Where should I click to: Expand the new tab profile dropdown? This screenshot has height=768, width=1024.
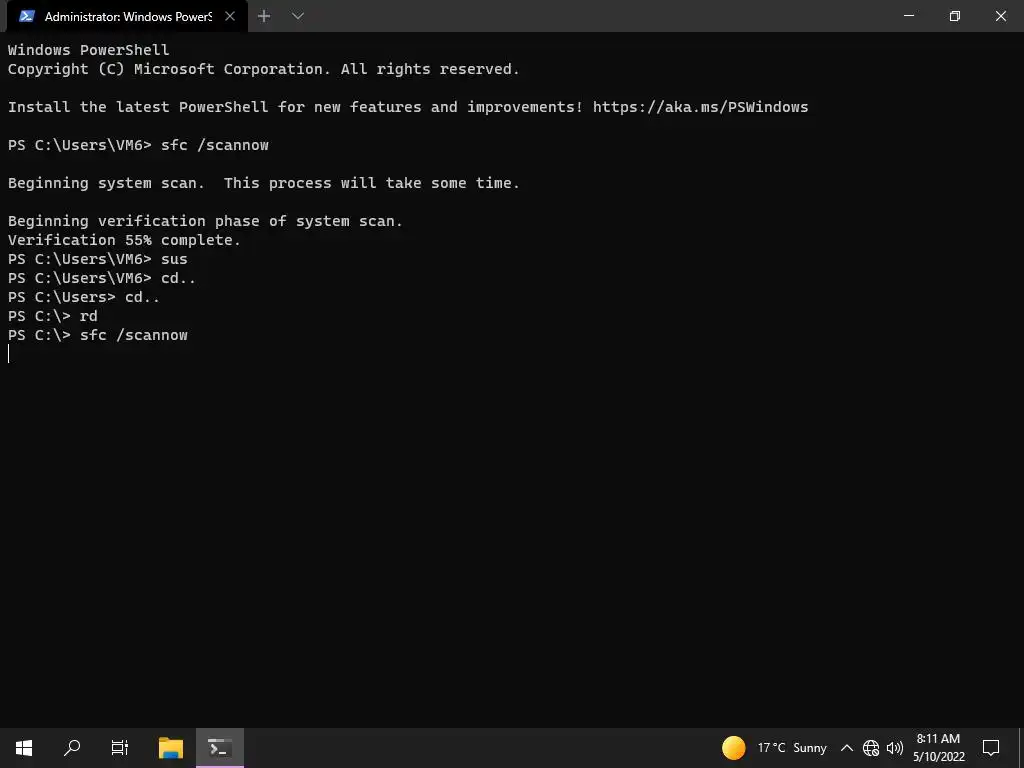click(298, 16)
